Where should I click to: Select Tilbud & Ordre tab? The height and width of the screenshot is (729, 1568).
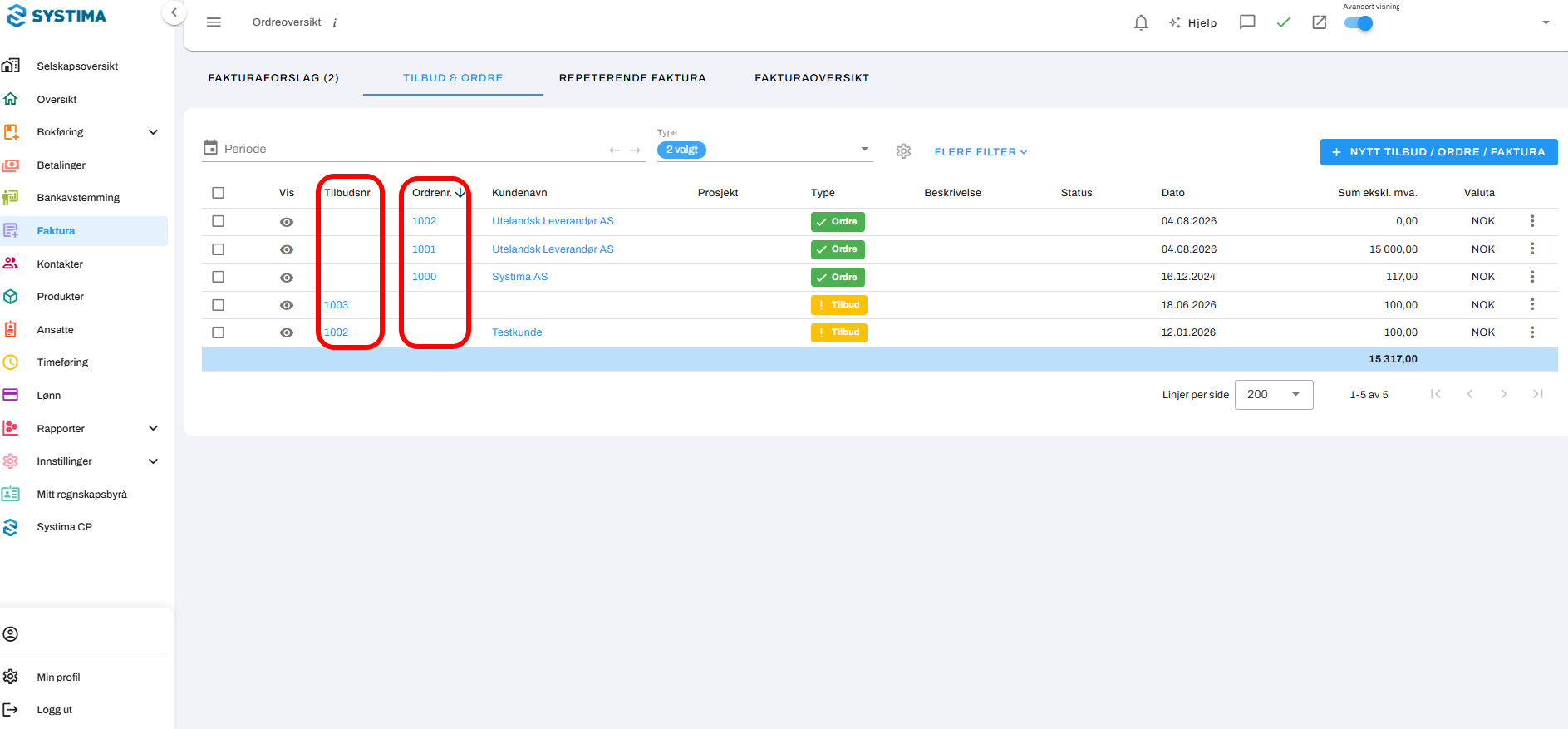[x=453, y=78]
